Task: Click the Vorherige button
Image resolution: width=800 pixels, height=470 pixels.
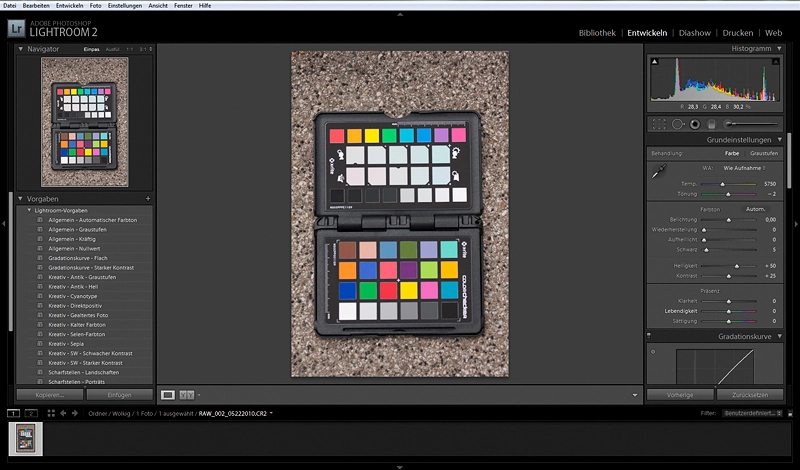Action: tap(680, 394)
